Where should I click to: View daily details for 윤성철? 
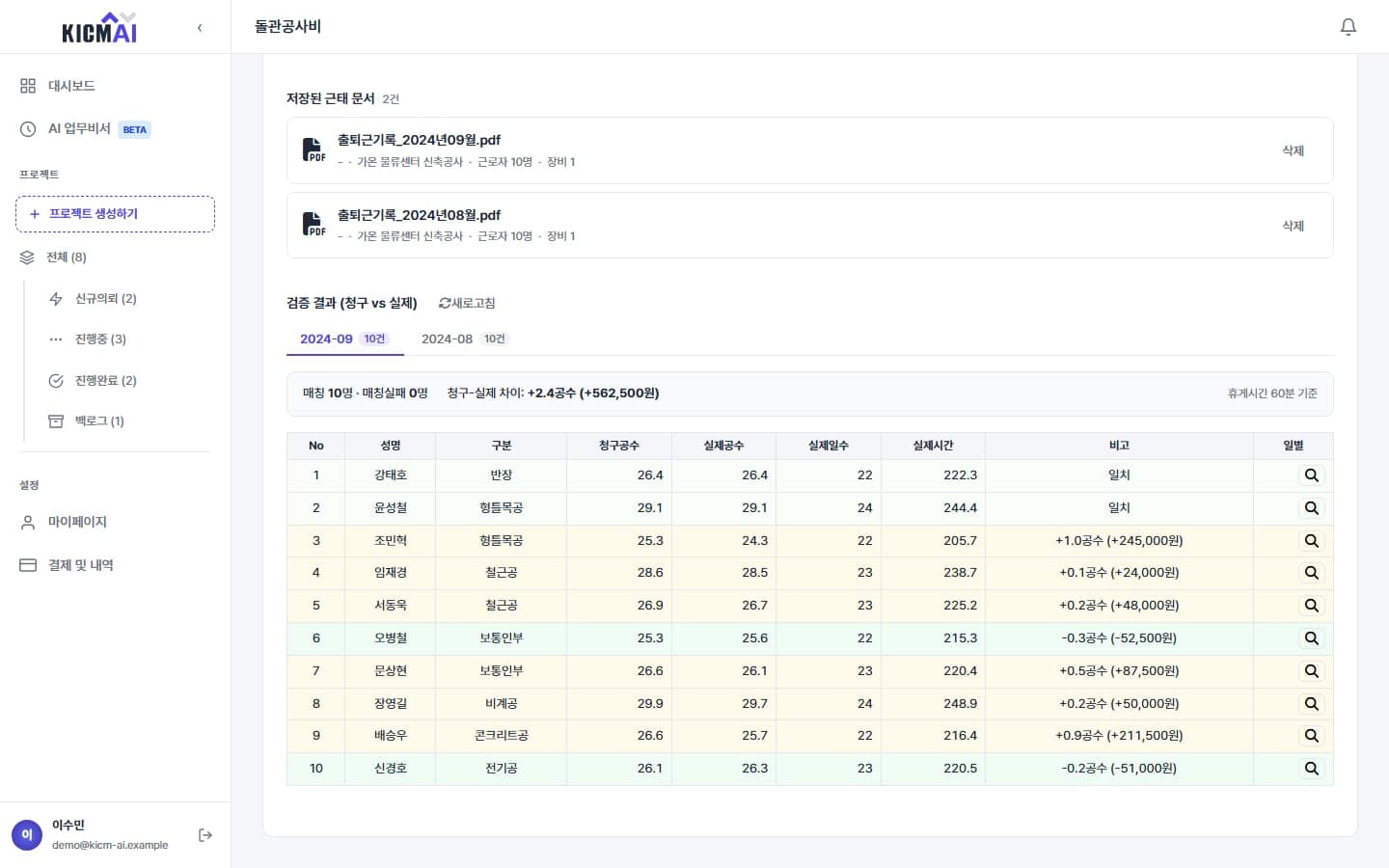pos(1311,508)
